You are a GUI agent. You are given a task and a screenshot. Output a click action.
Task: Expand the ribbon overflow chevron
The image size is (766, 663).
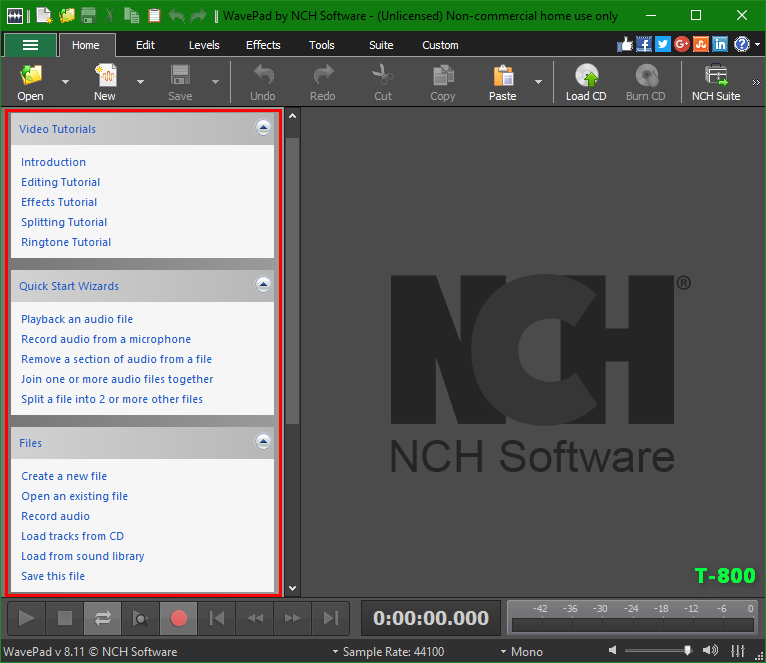tap(756, 82)
